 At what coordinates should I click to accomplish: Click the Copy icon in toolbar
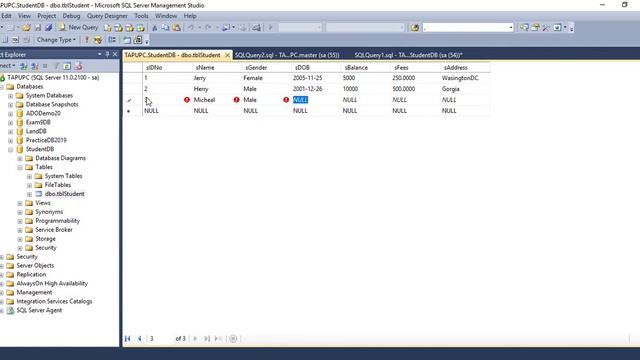coord(165,27)
